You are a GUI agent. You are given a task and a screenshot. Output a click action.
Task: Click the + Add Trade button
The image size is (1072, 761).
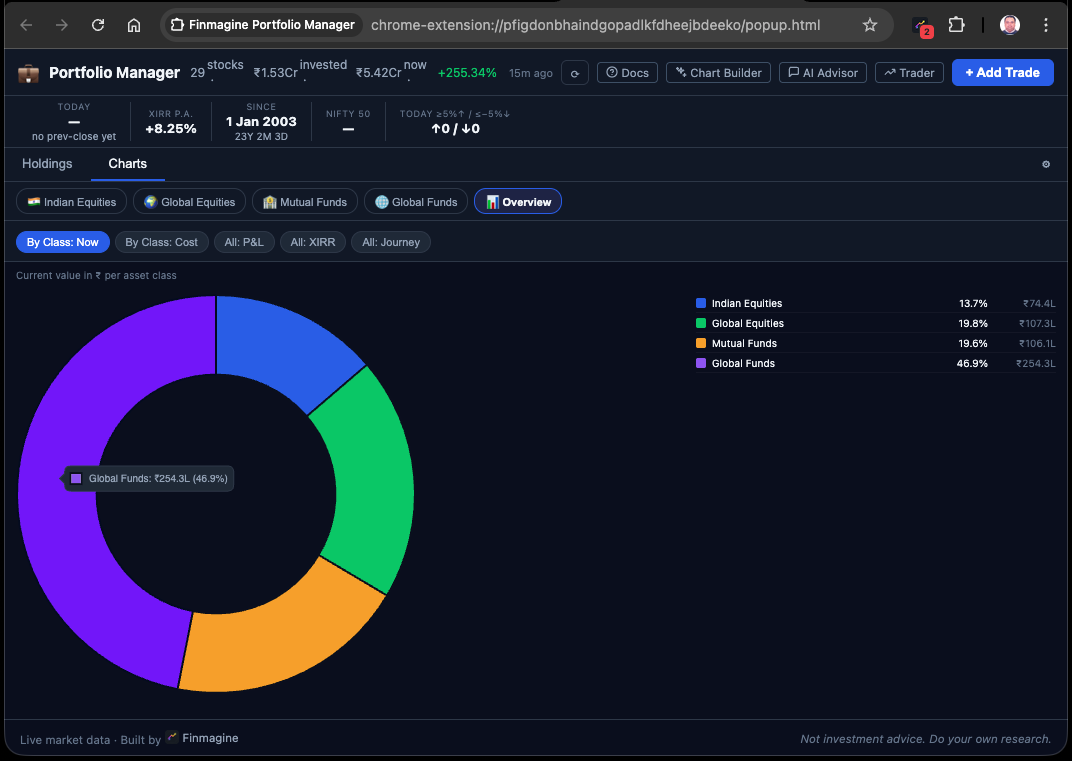[x=1002, y=72]
